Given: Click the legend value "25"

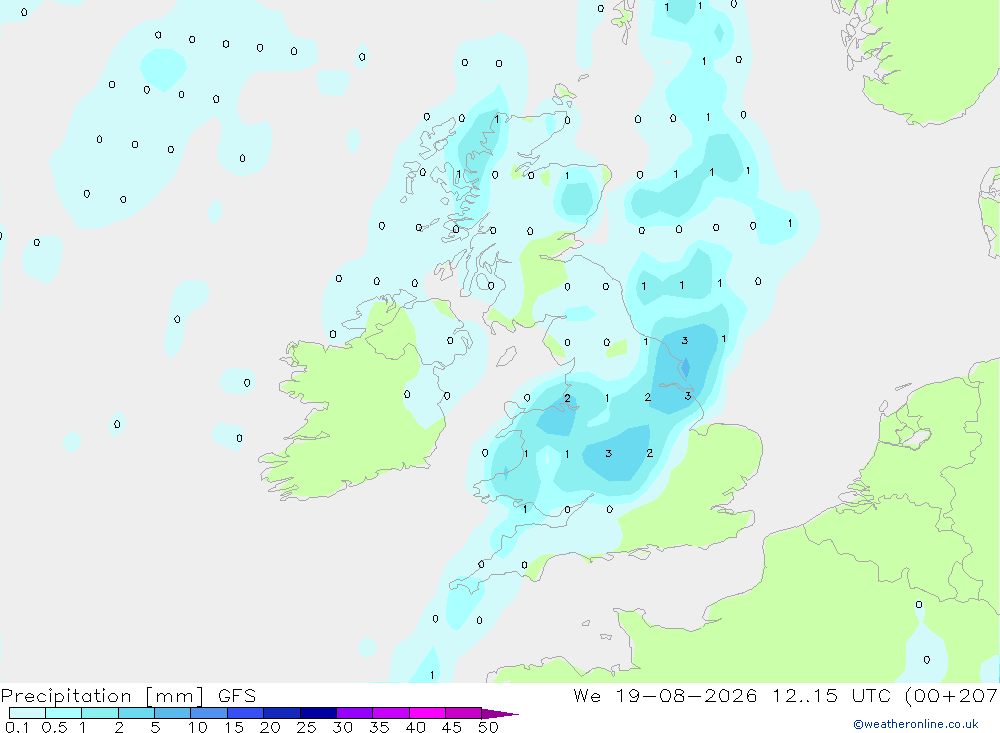Looking at the screenshot, I should coord(307,727).
